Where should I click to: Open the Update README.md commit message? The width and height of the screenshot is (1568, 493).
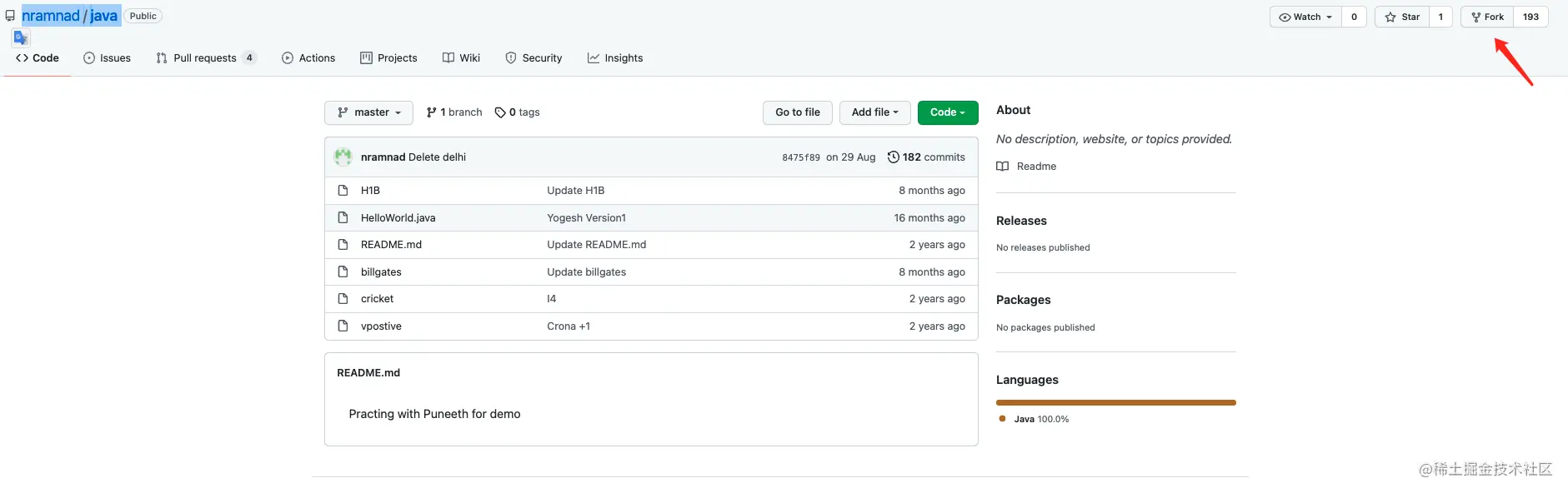pos(596,245)
